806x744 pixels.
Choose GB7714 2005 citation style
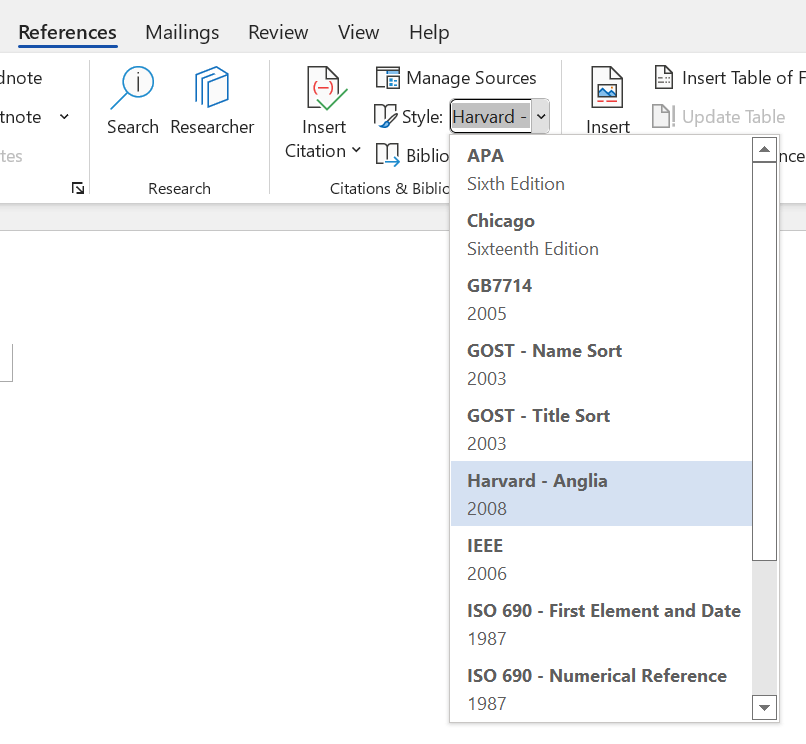tap(601, 299)
